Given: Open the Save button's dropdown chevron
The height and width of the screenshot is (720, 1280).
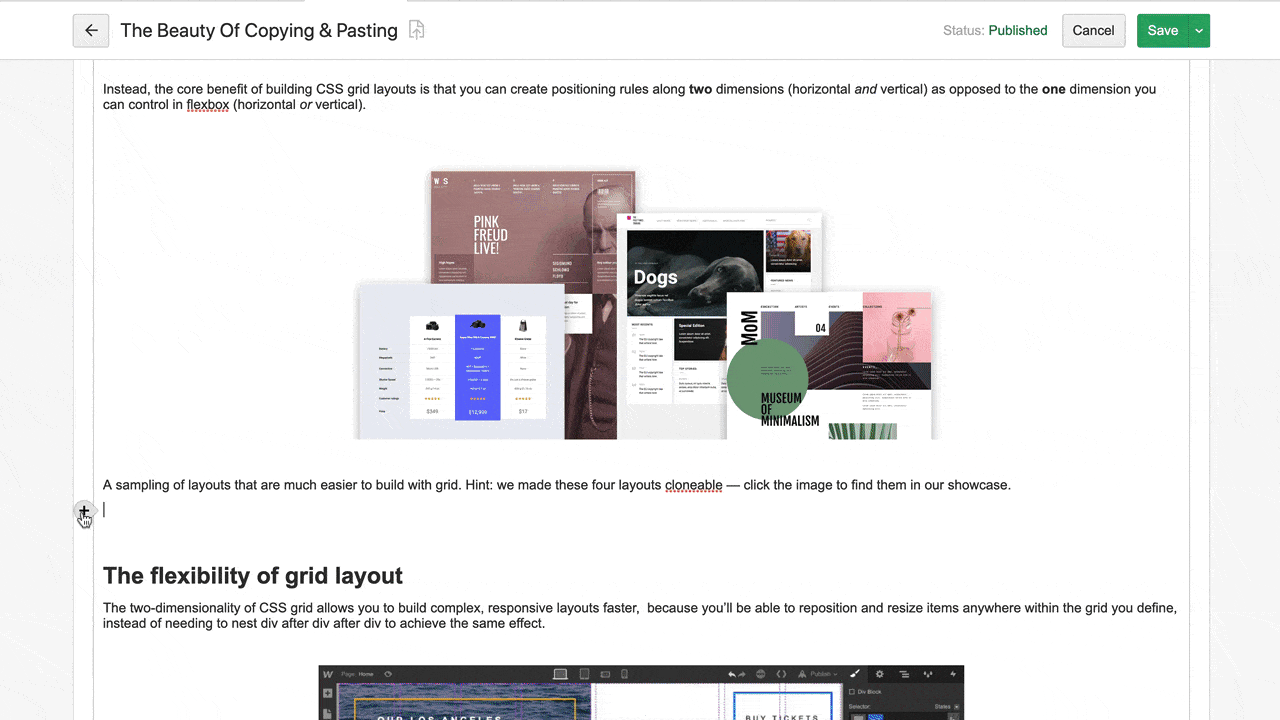Looking at the screenshot, I should click(x=1197, y=30).
